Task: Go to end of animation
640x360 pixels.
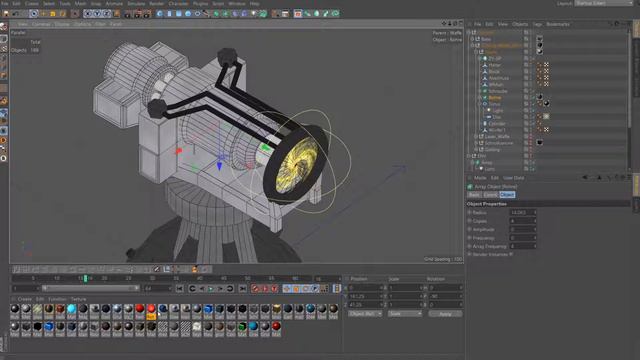Action: [243, 289]
